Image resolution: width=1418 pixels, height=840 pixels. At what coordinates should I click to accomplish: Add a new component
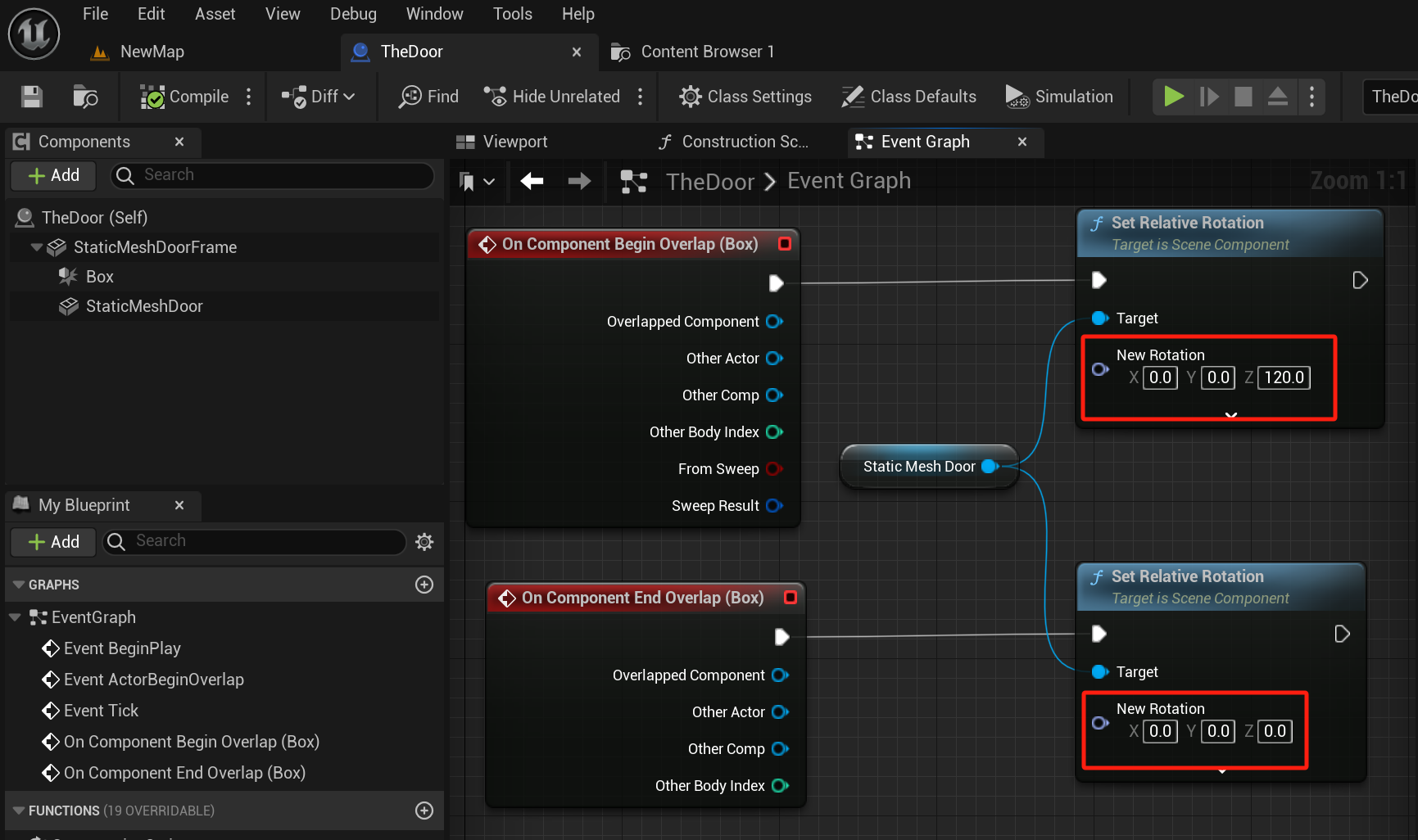54,175
